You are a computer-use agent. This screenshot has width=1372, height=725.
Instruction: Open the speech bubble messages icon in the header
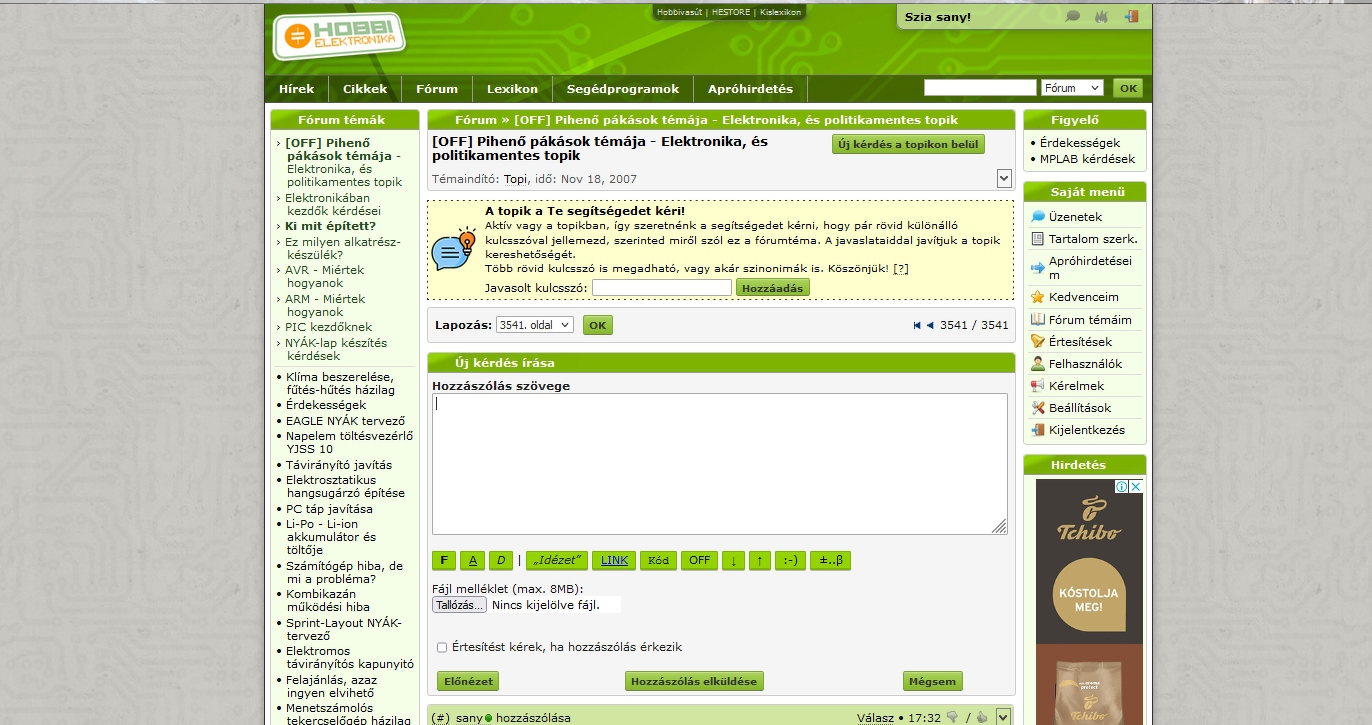[1073, 16]
